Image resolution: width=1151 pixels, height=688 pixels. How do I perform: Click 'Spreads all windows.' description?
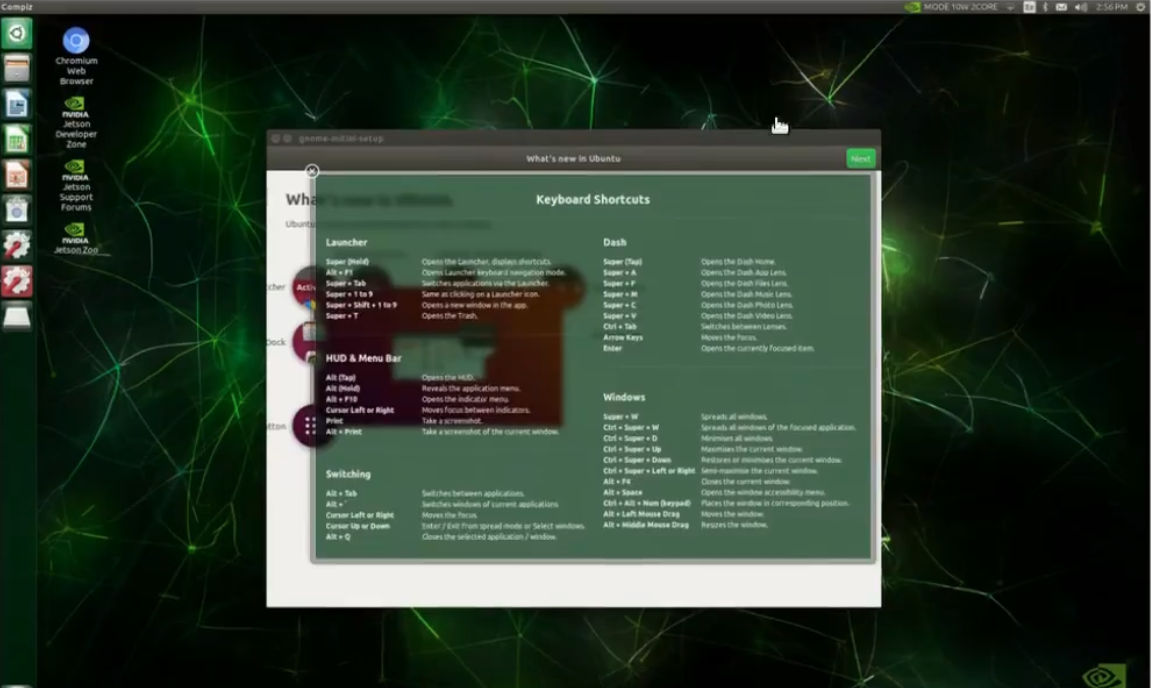pyautogui.click(x=734, y=416)
